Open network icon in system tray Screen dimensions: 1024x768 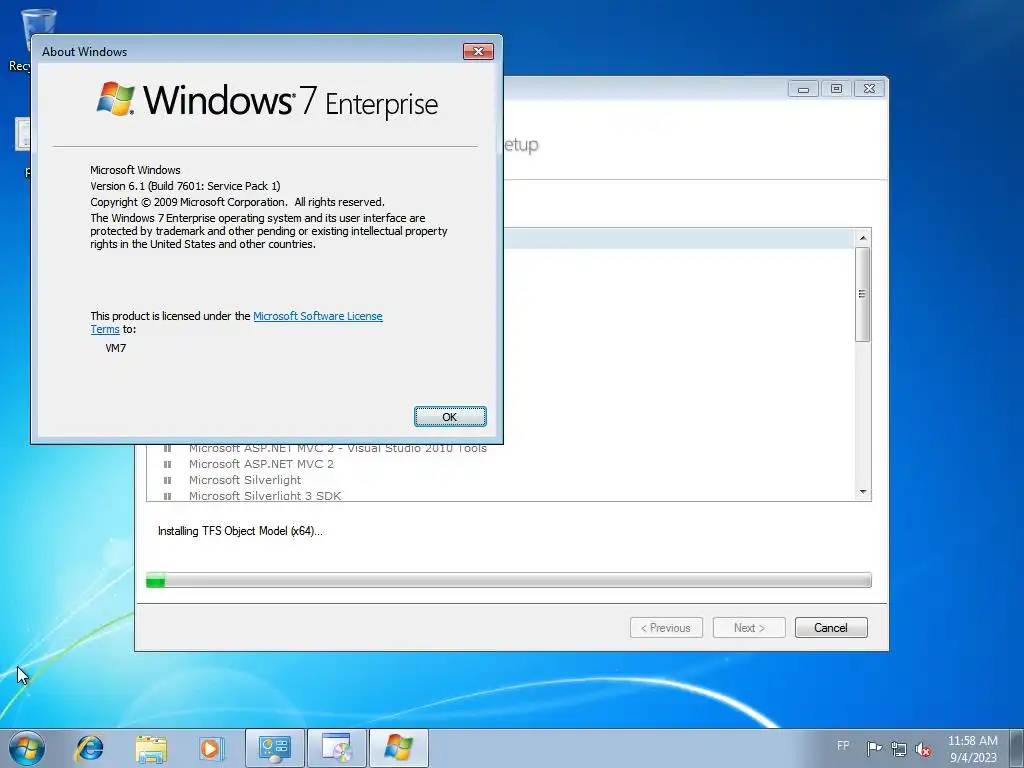[899, 749]
